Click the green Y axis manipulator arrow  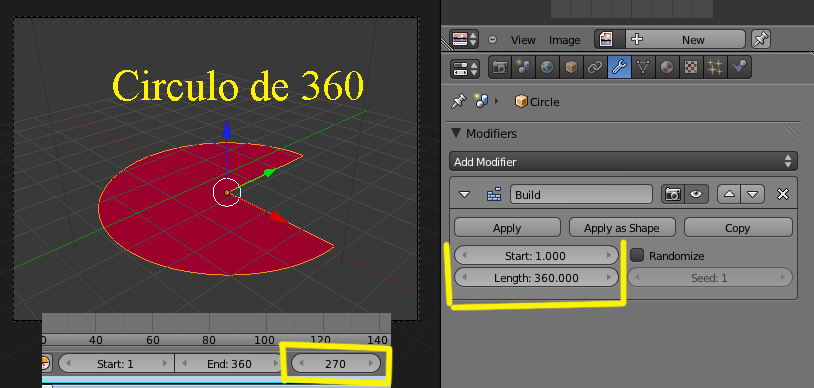pyautogui.click(x=269, y=172)
